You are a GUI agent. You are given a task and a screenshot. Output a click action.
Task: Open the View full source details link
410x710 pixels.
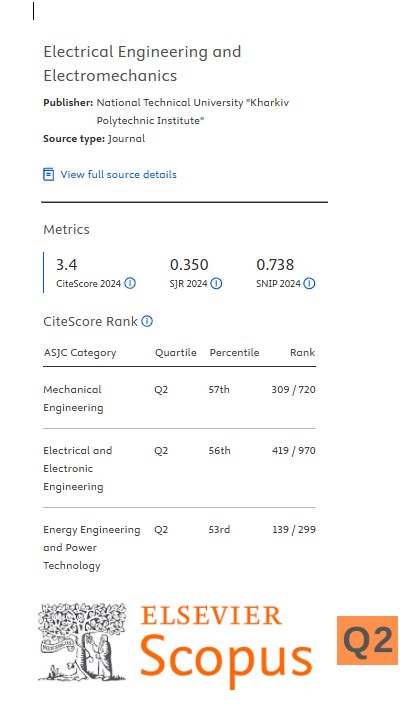(119, 174)
